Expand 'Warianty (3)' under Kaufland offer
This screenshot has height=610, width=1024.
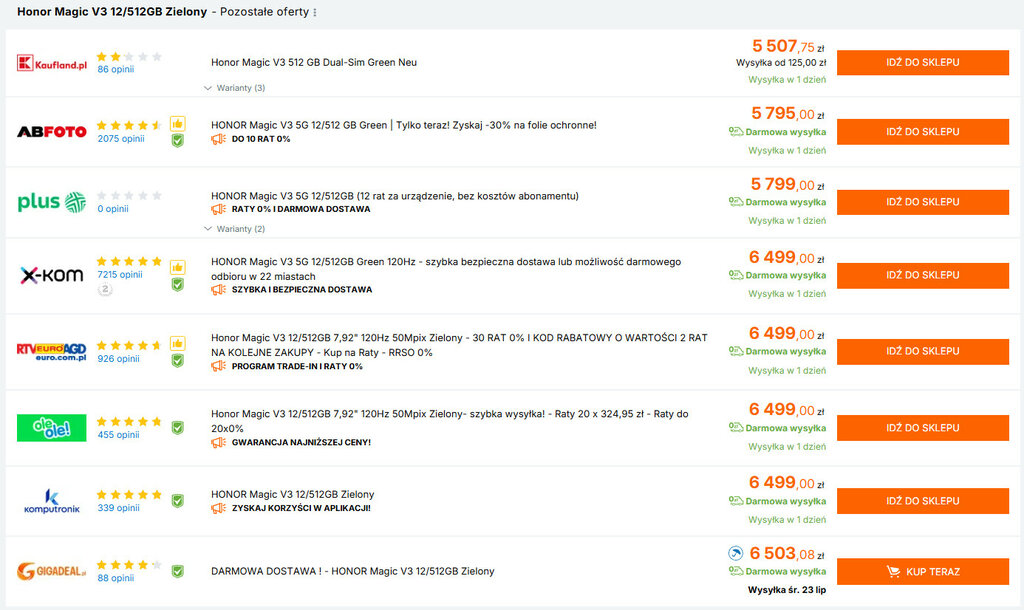235,88
